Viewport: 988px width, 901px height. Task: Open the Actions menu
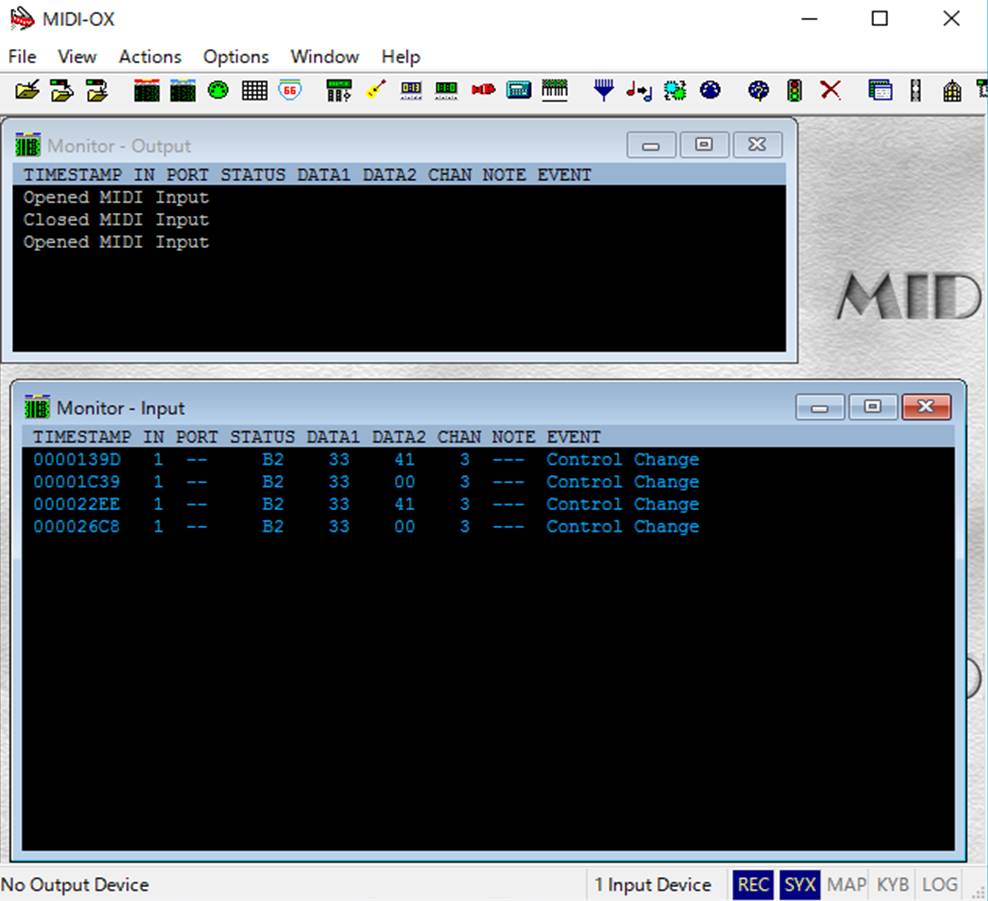[x=150, y=57]
